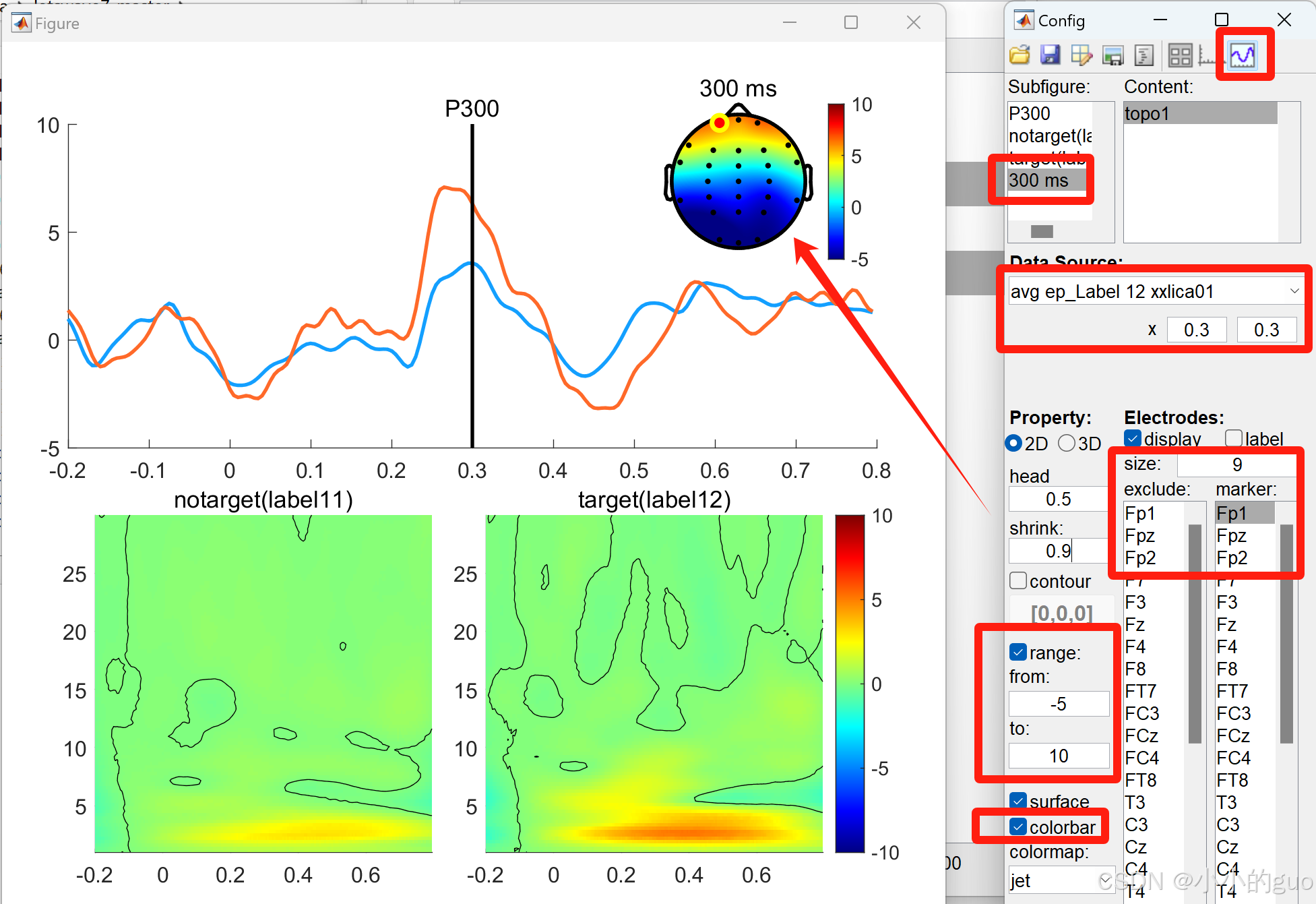
Task: Click the red Fp1 marker on topomap
Action: coord(719,123)
